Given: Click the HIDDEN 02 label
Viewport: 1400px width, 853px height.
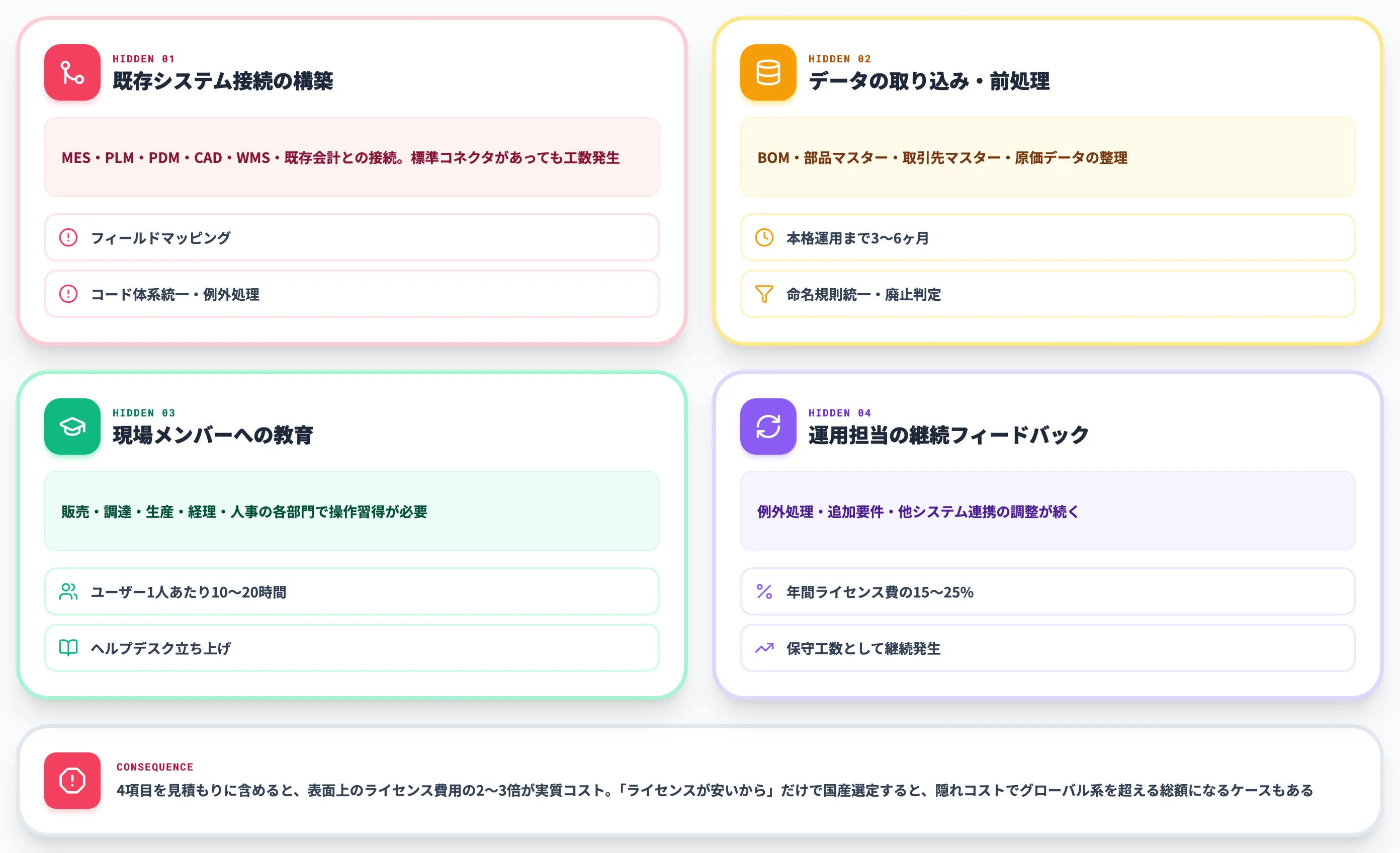Looking at the screenshot, I should tap(840, 59).
